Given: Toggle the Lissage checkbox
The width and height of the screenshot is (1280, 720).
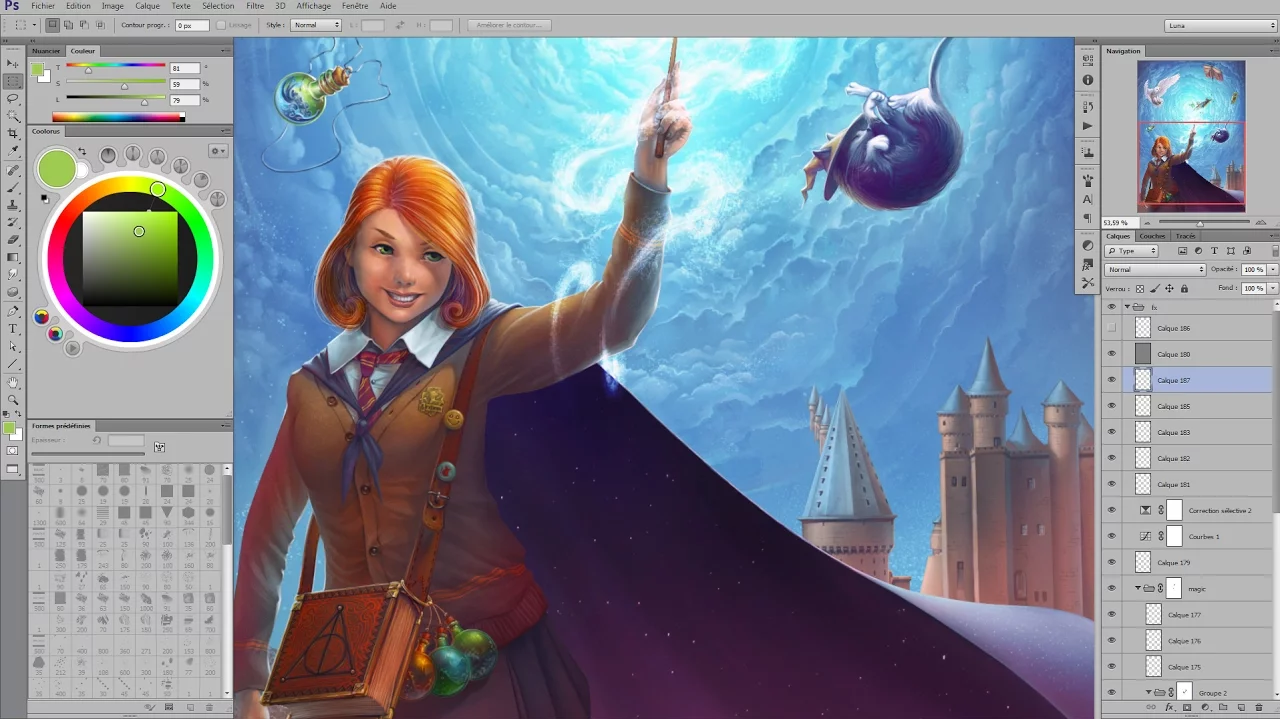Looking at the screenshot, I should pos(221,25).
